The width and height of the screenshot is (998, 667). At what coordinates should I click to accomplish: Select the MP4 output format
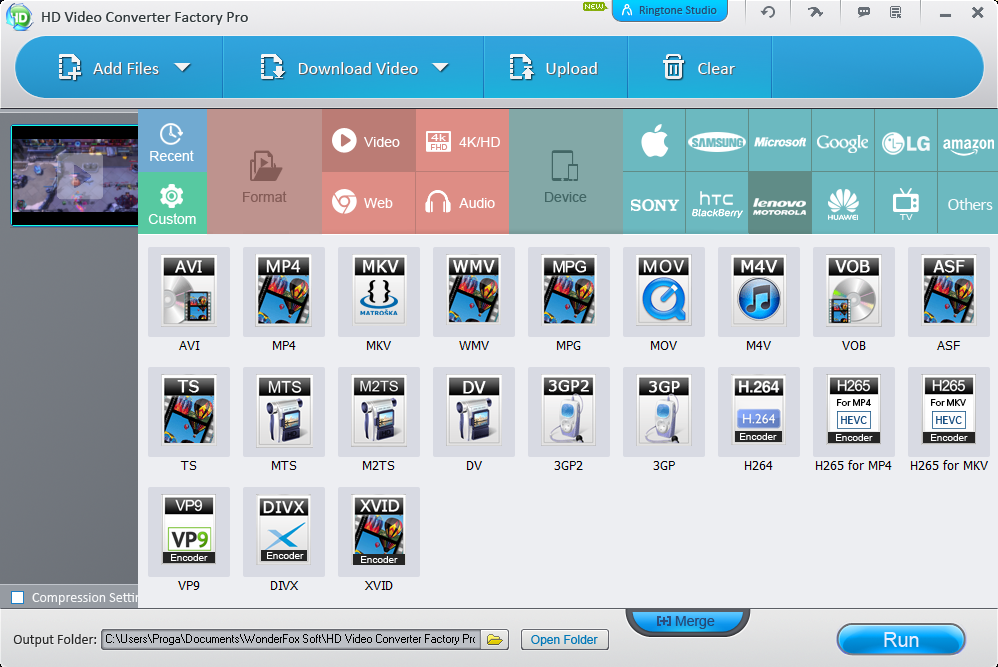(x=284, y=292)
